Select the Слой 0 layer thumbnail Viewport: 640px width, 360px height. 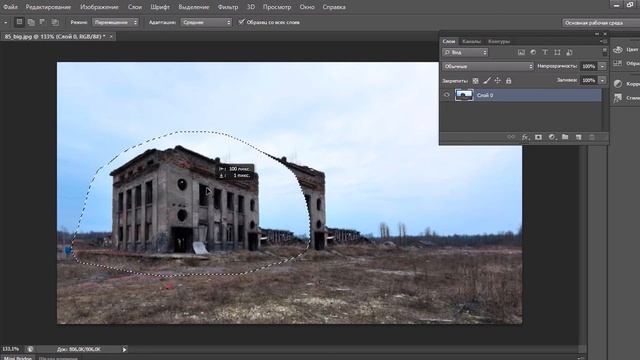click(464, 95)
